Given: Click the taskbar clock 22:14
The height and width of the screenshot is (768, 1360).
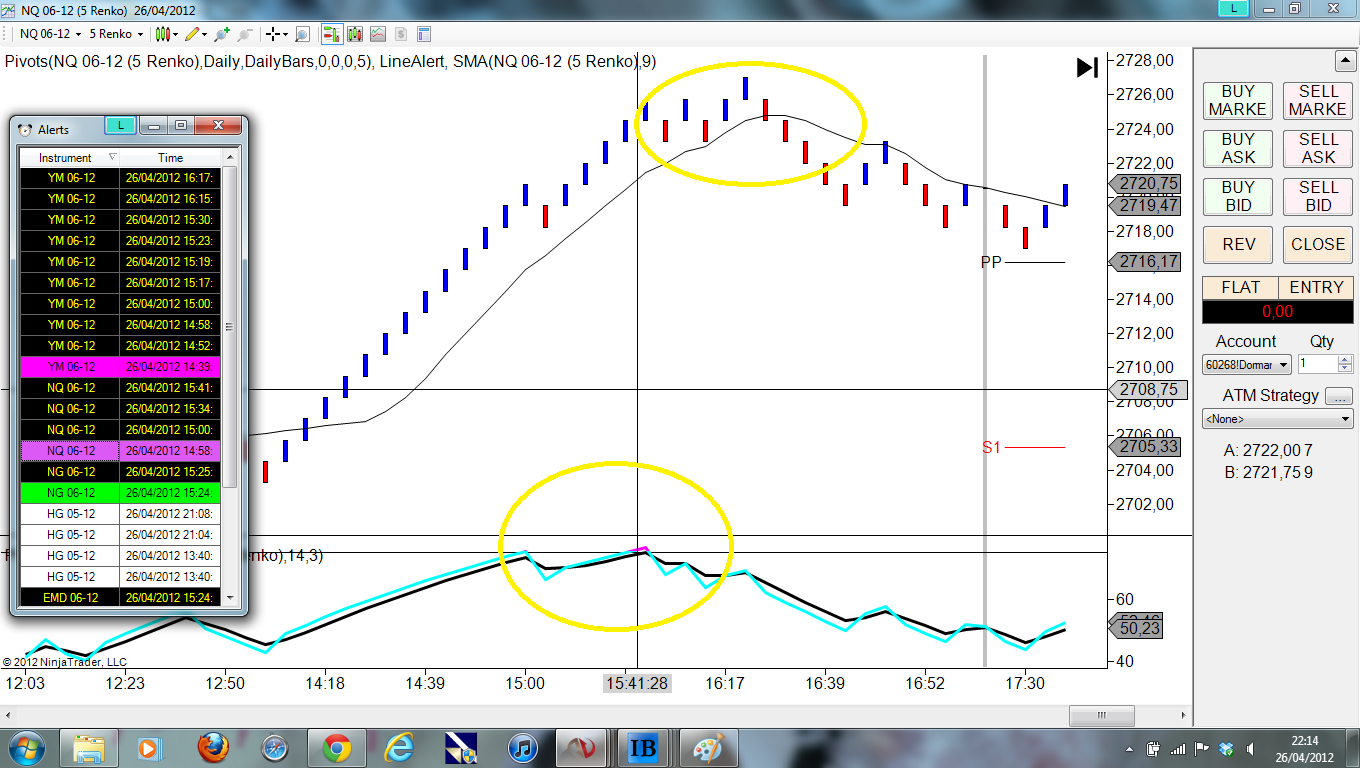Looking at the screenshot, I should 1304,741.
